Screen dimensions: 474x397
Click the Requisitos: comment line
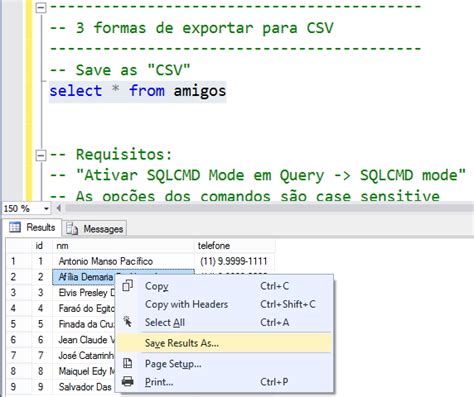(x=111, y=154)
